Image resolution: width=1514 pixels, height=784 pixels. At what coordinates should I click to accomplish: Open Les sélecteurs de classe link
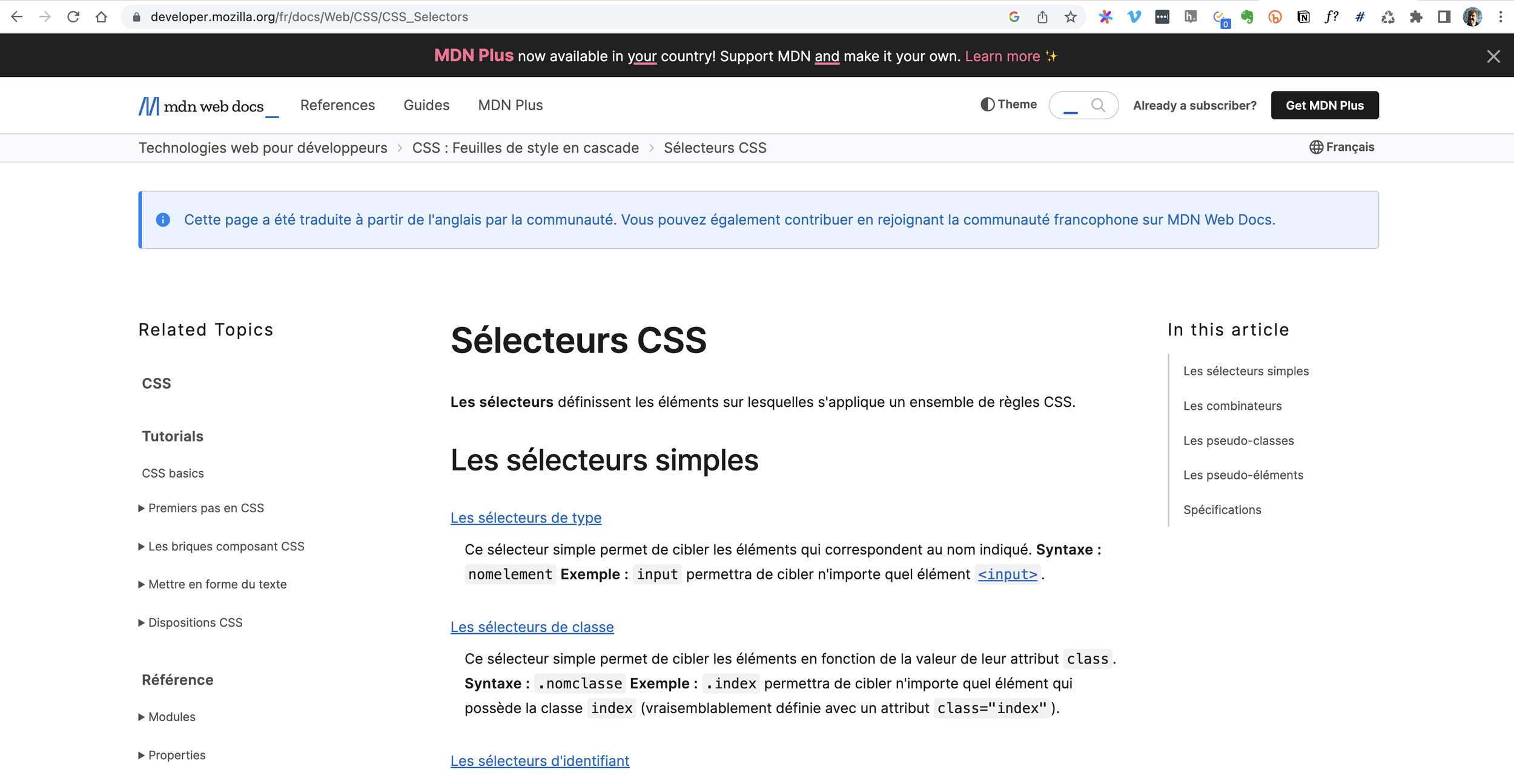532,627
